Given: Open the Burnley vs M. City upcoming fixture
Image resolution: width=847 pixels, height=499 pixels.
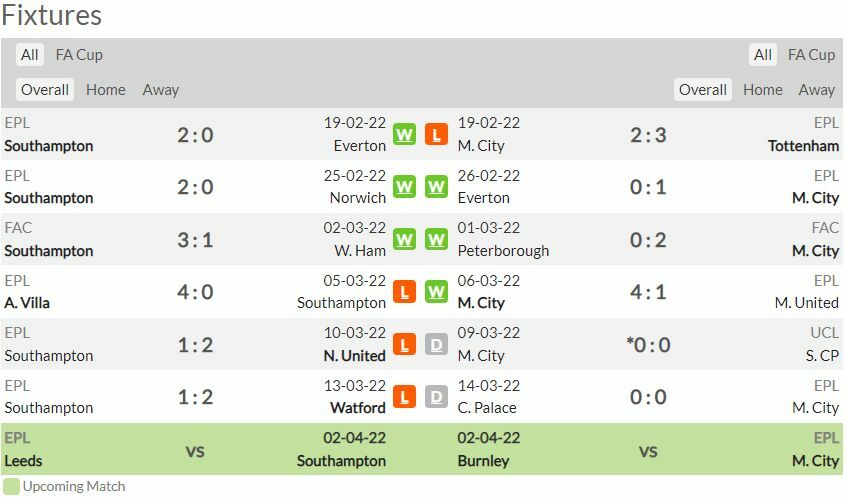Looking at the screenshot, I should click(x=648, y=451).
